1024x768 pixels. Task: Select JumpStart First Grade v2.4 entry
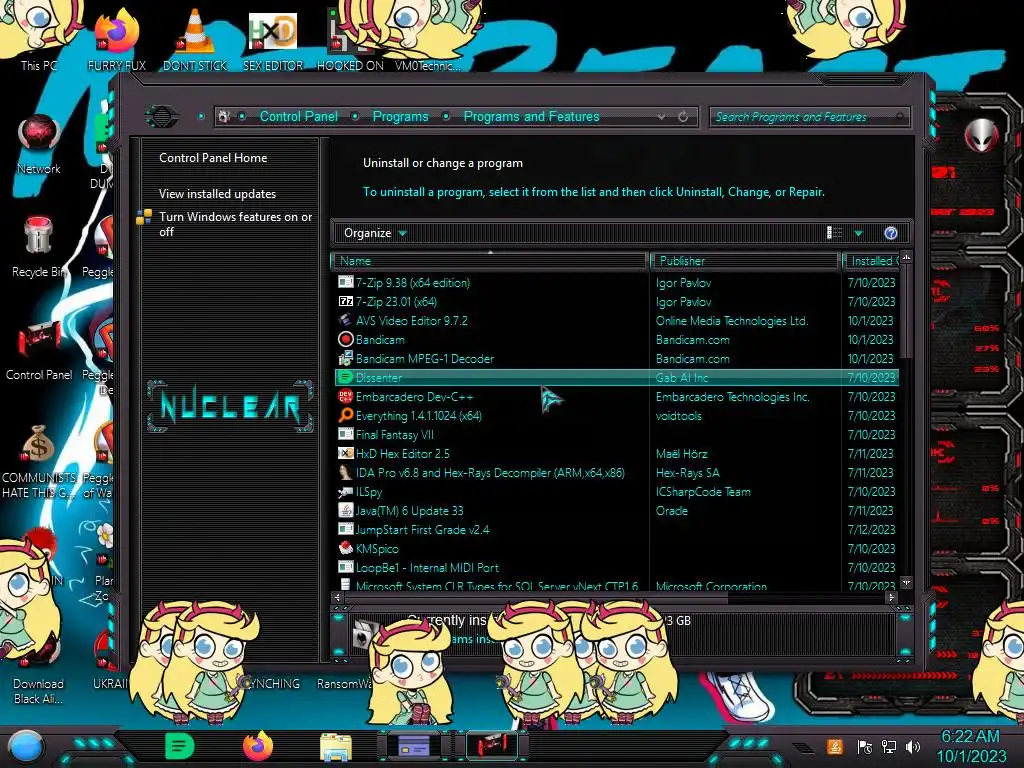(617, 530)
